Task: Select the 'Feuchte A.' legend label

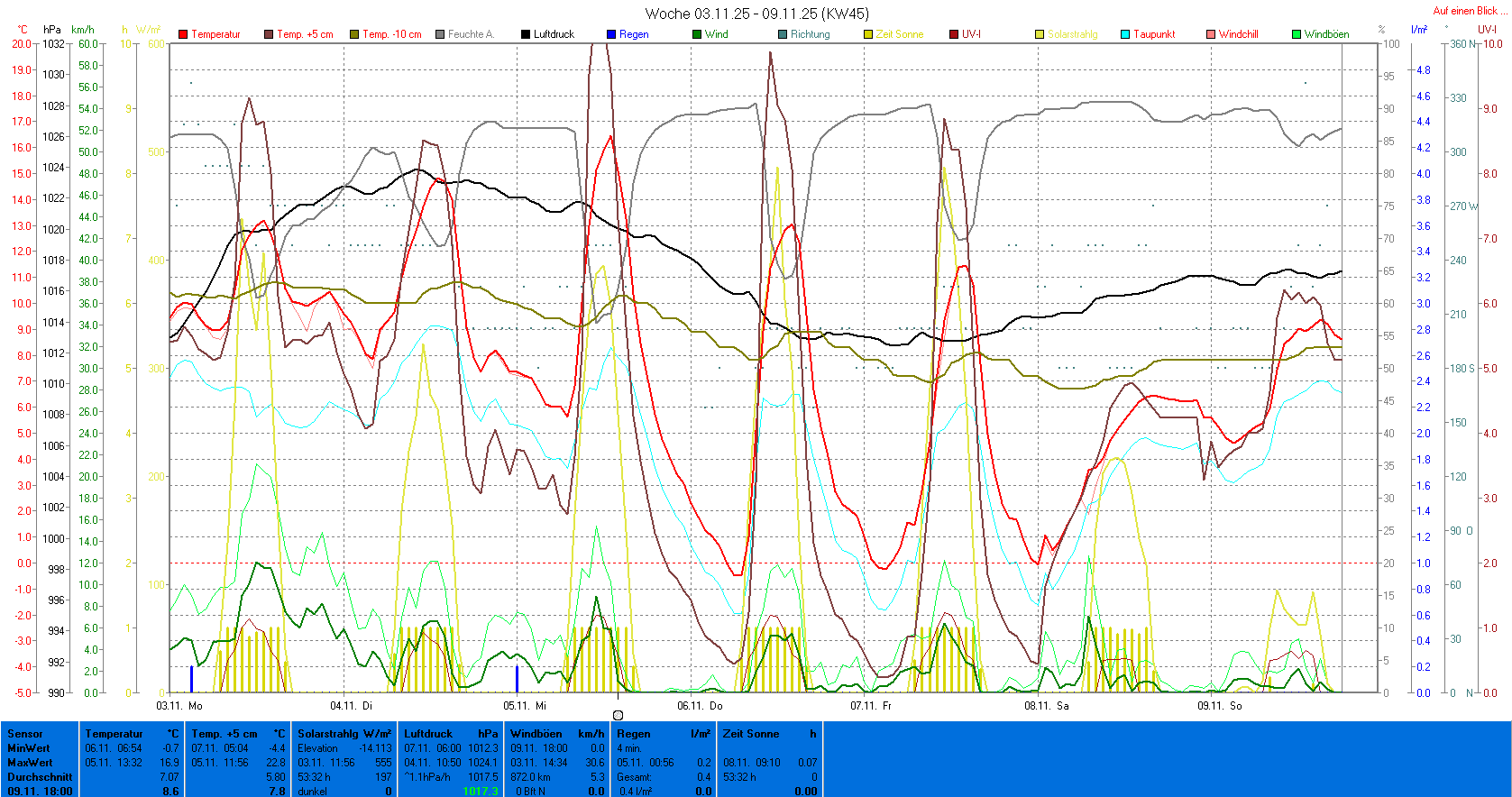Action: (x=471, y=34)
